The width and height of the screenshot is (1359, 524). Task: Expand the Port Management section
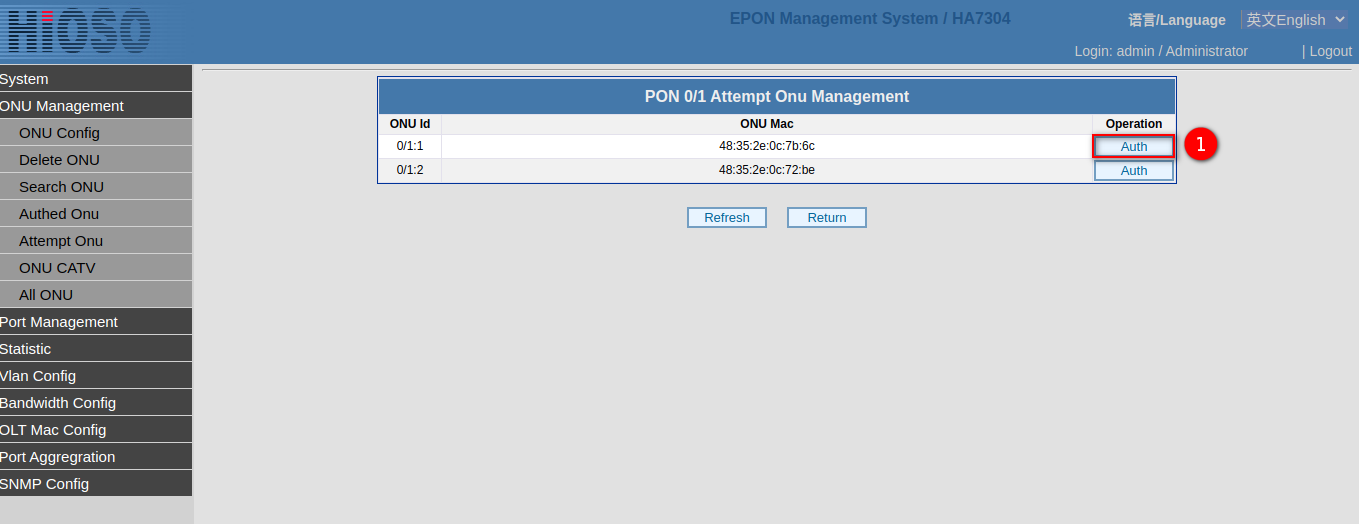[59, 322]
